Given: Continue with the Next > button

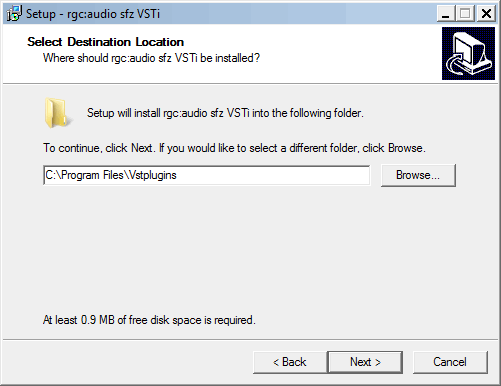Looking at the screenshot, I should [365, 362].
